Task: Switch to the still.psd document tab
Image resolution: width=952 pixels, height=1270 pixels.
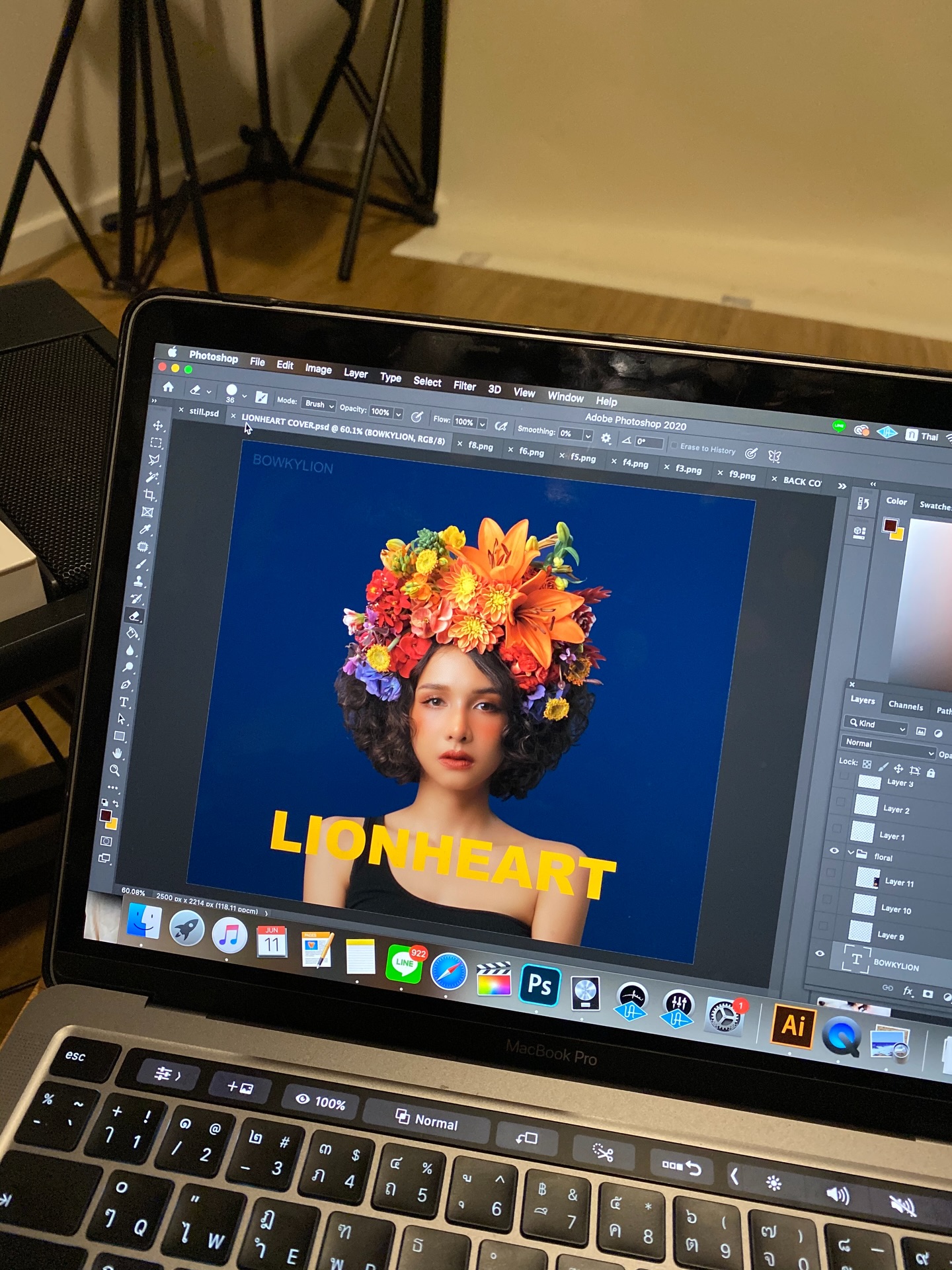Action: coord(204,412)
